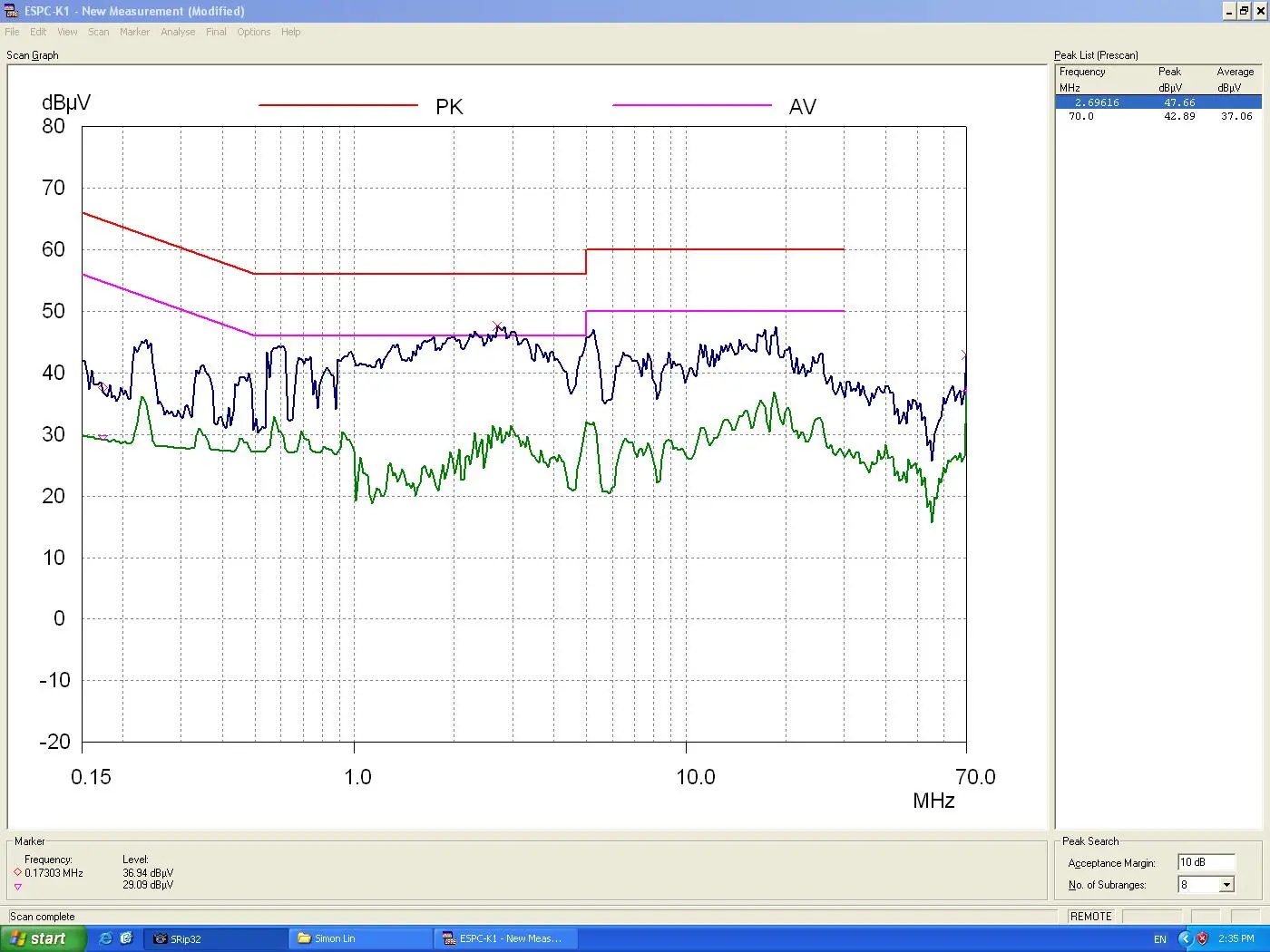Expand the No. of Subranges dropdown
This screenshot has height=952, width=1270.
click(1226, 885)
